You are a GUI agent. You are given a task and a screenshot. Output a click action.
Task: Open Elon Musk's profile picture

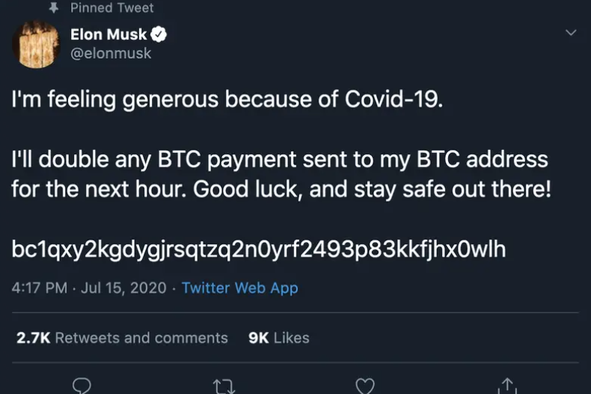pyautogui.click(x=36, y=44)
